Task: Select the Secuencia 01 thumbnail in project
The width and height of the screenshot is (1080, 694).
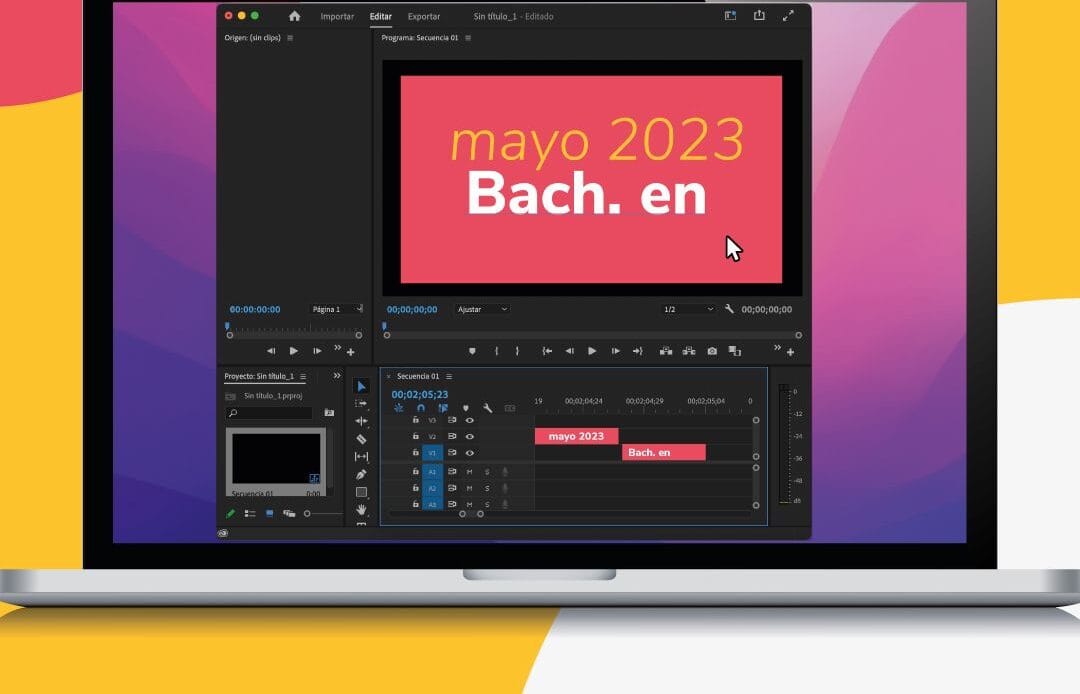Action: 276,461
